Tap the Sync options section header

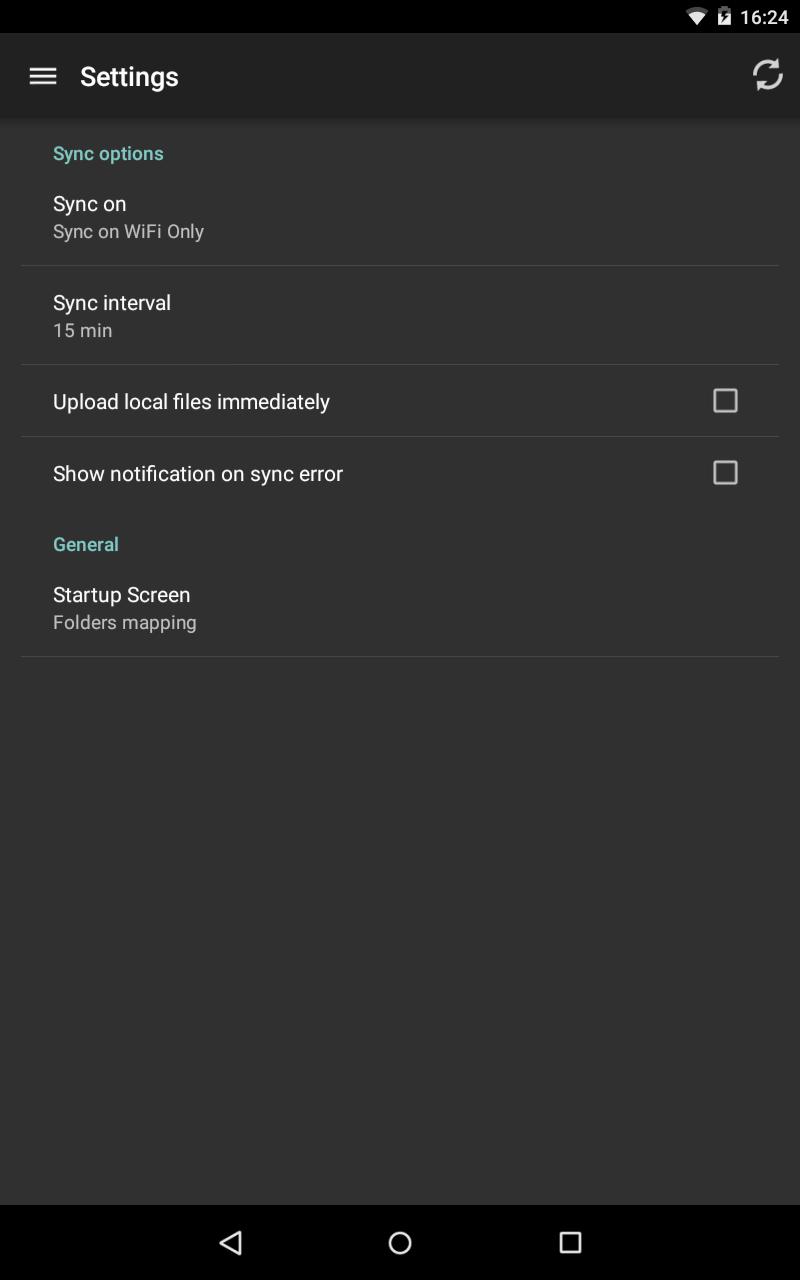point(108,153)
